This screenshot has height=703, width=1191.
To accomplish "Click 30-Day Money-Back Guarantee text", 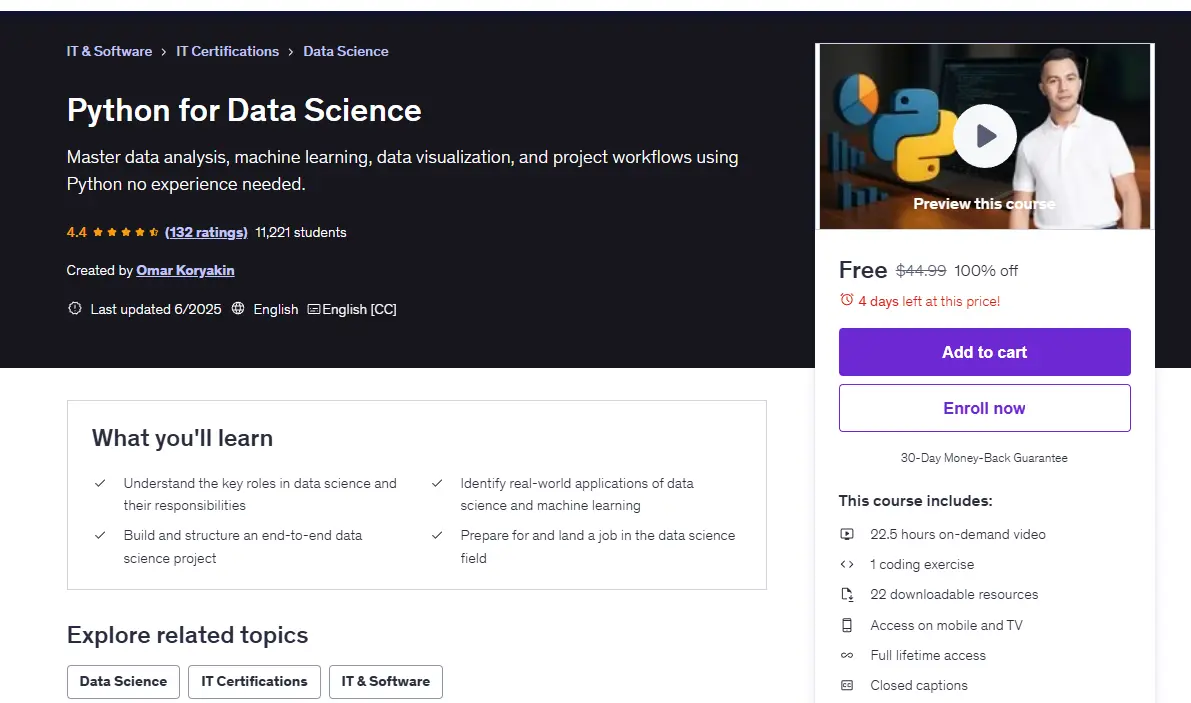I will pyautogui.click(x=984, y=458).
